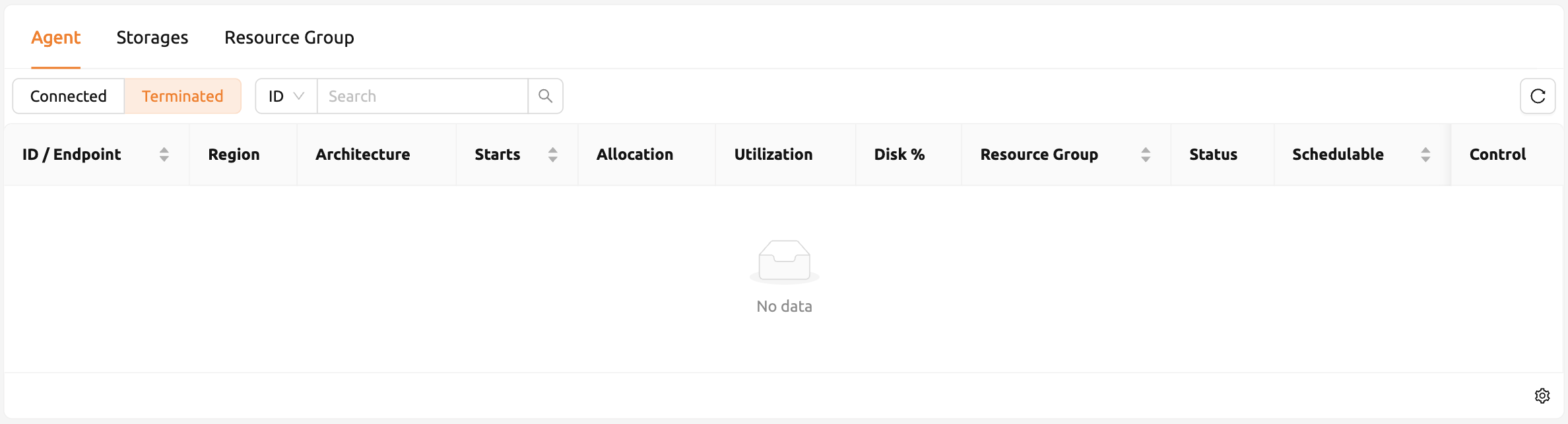Sort by Starts column arrows
This screenshot has width=1568, height=424.
pos(553,155)
